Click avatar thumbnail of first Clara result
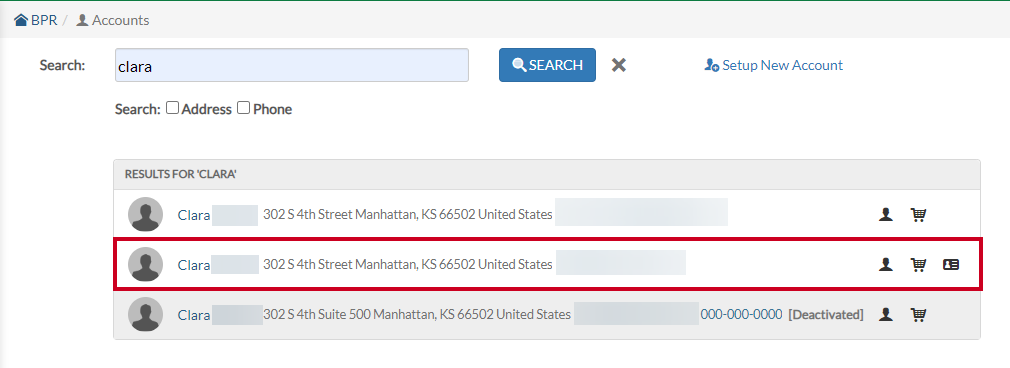 click(146, 214)
